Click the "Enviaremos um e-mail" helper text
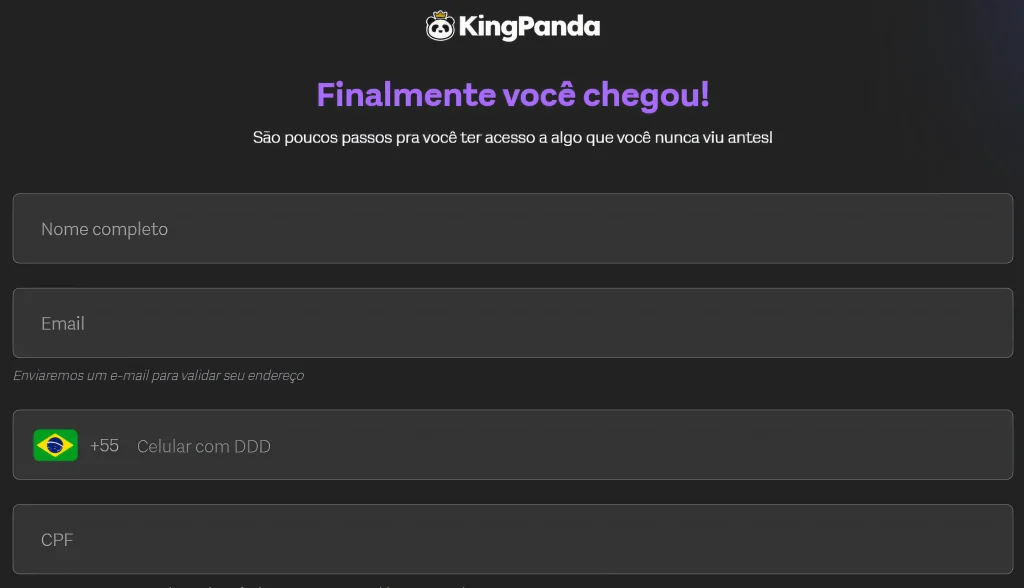This screenshot has width=1024, height=588. (159, 376)
